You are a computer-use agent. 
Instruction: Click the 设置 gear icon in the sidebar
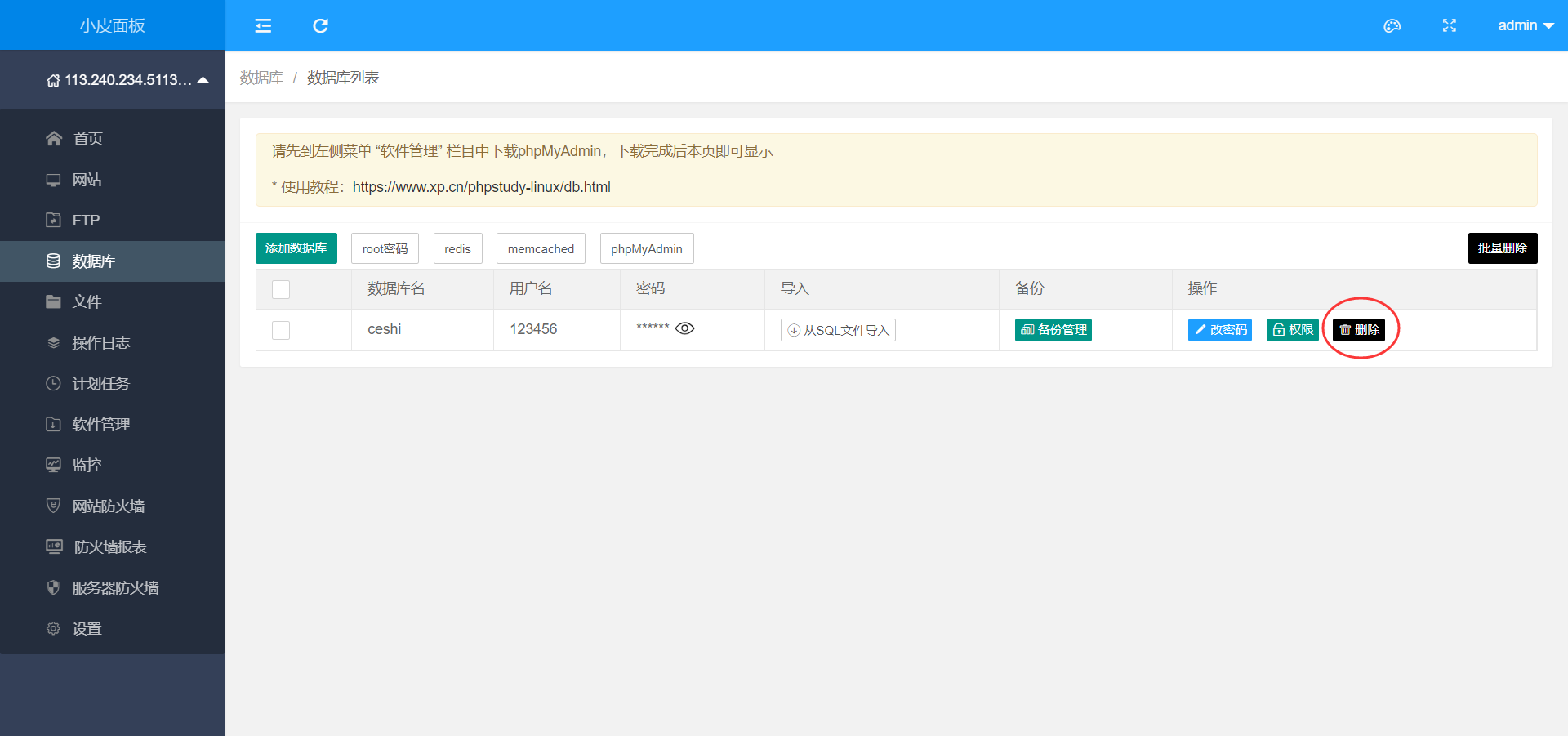click(x=54, y=628)
